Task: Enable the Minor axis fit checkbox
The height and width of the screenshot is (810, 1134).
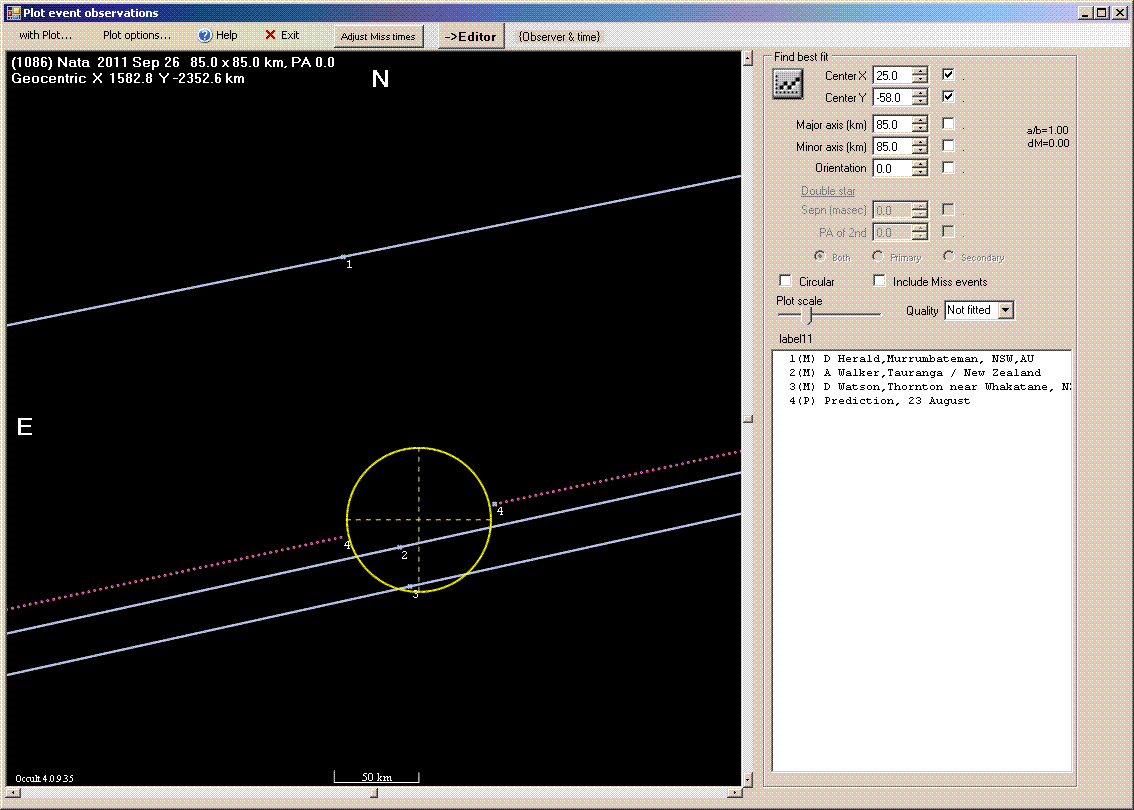Action: click(948, 145)
